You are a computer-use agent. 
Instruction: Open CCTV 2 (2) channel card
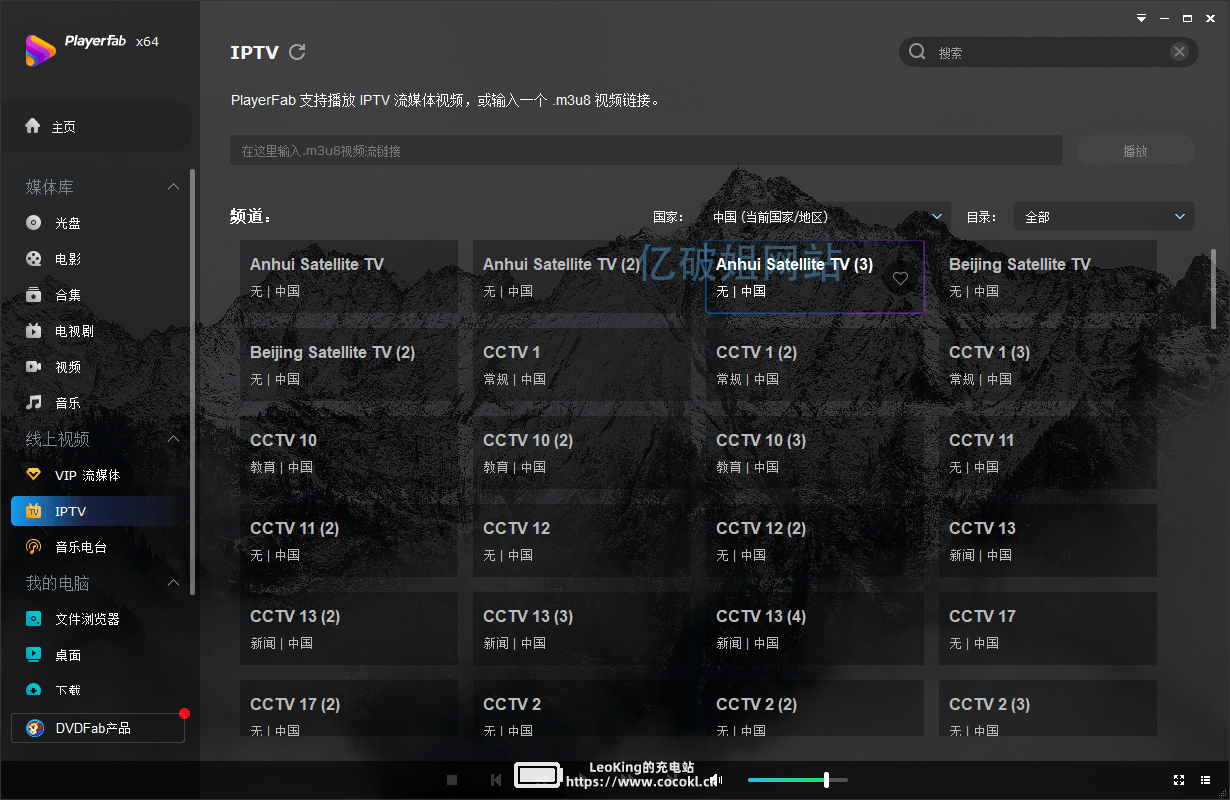point(815,708)
